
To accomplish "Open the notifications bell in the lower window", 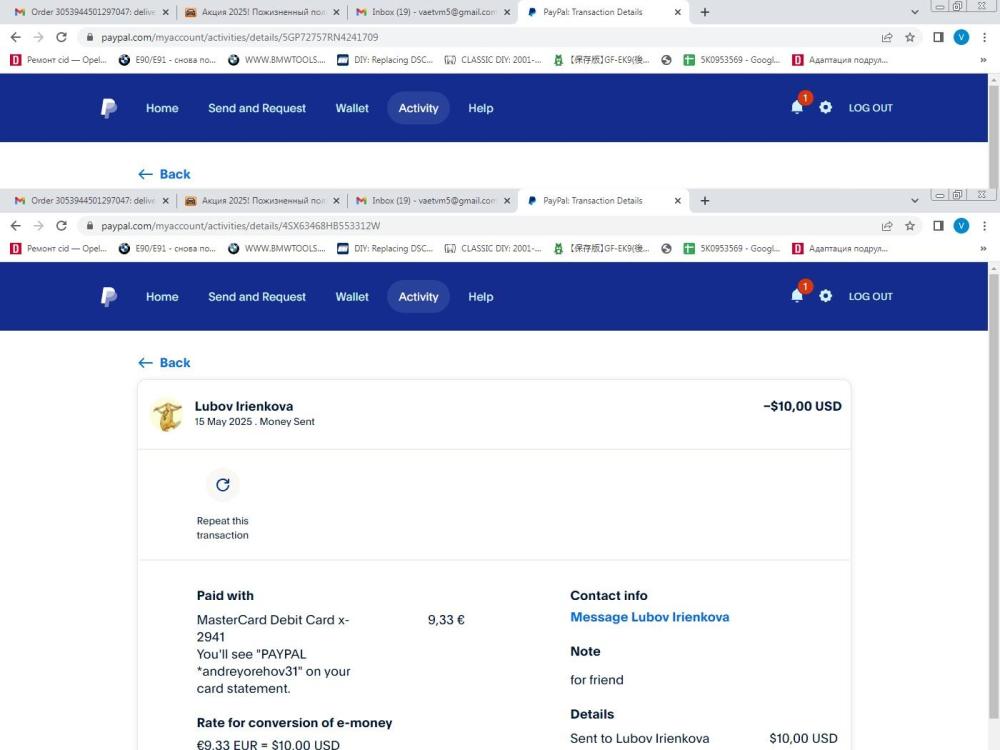I will (x=797, y=295).
